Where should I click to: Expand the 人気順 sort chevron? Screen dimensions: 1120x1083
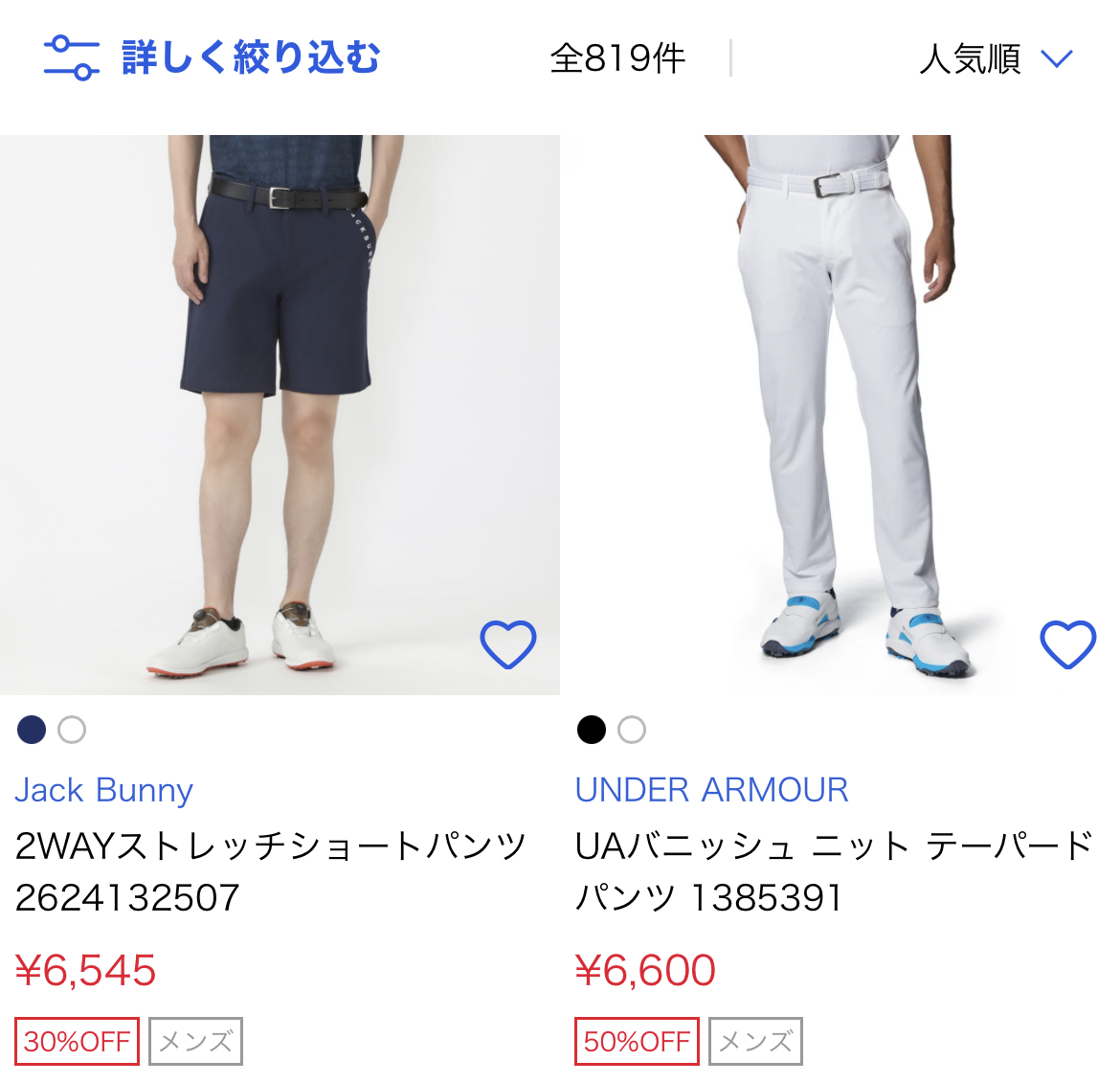[1057, 57]
